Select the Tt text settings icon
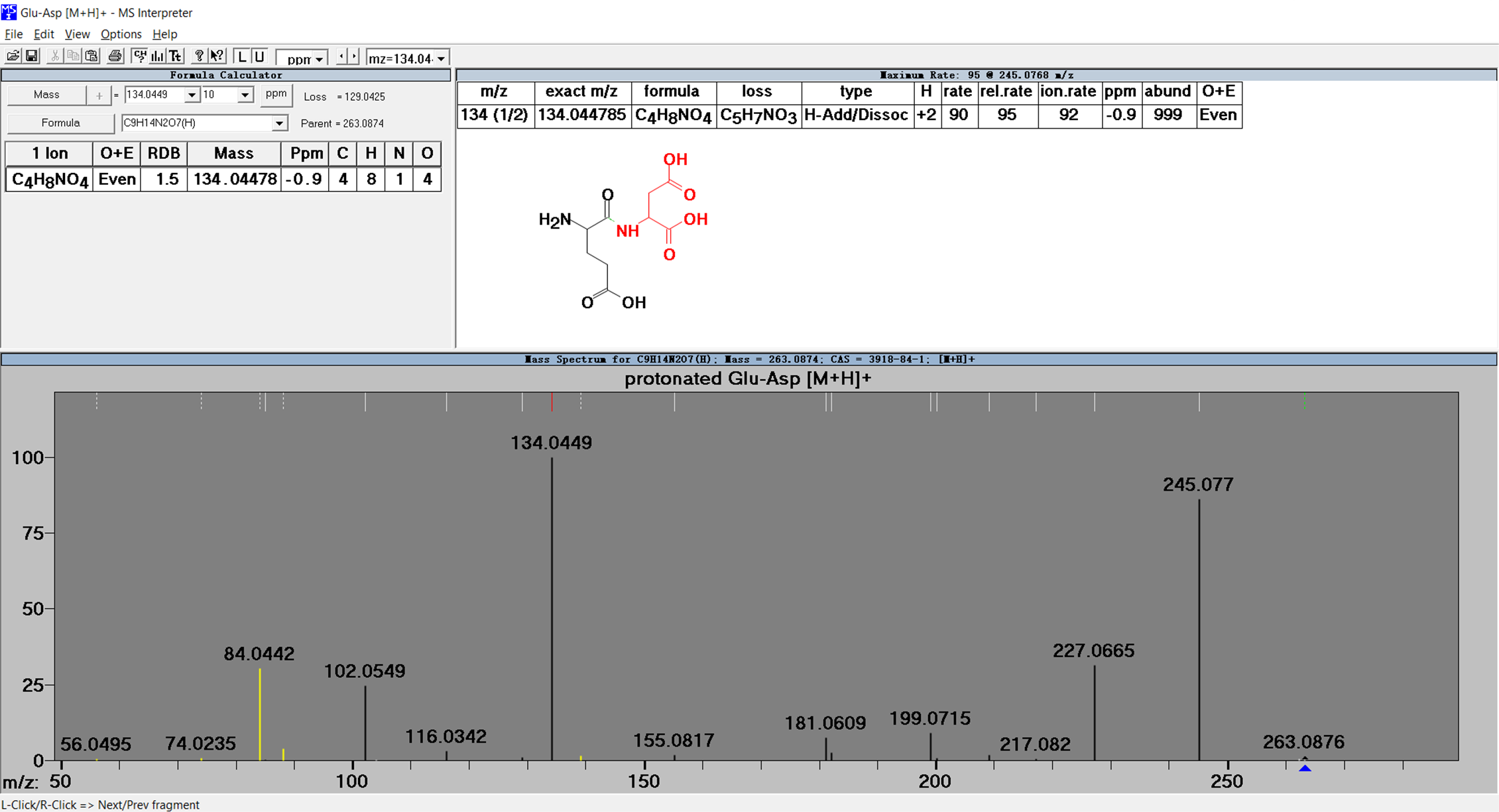 click(174, 56)
